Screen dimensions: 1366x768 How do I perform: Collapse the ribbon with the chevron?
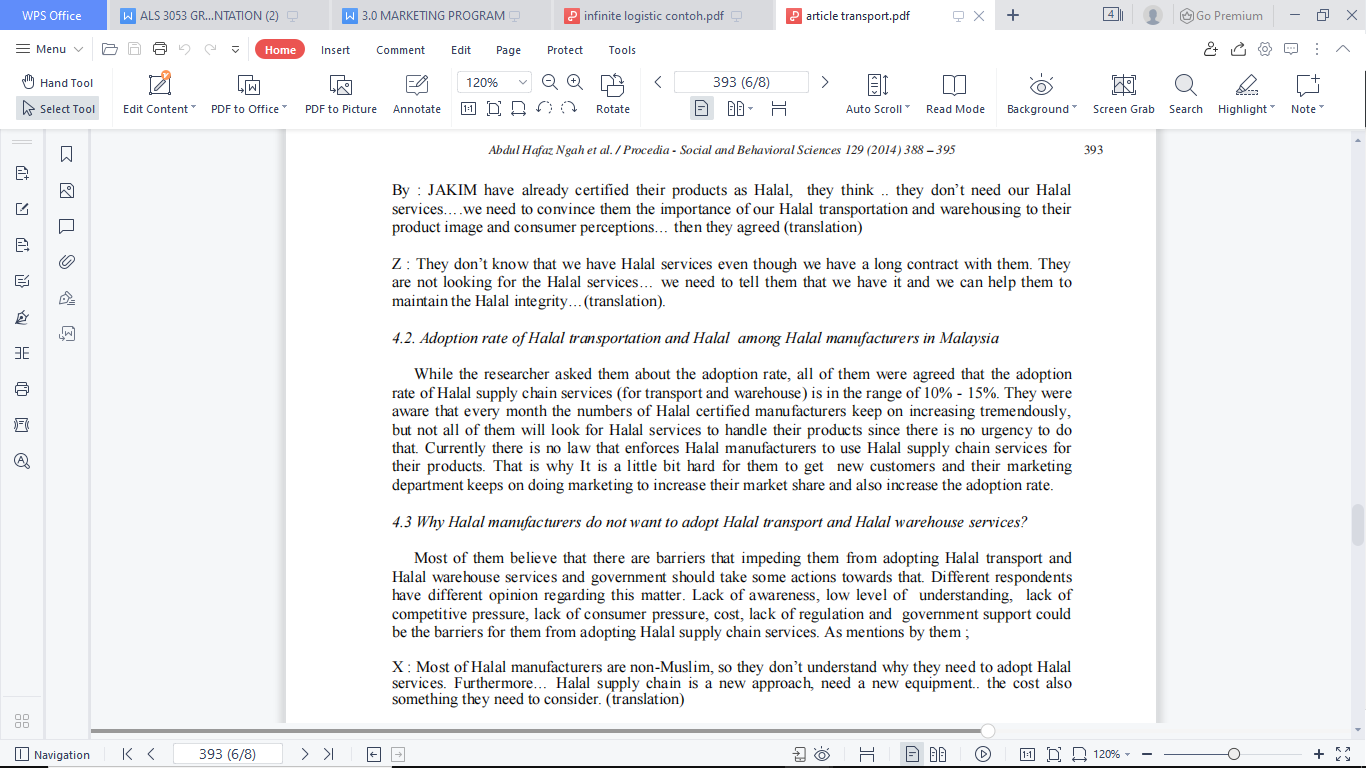tap(1344, 49)
